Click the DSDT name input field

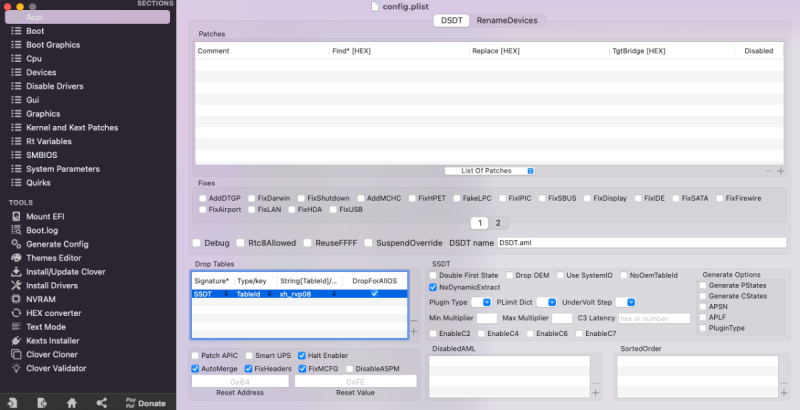tap(641, 242)
